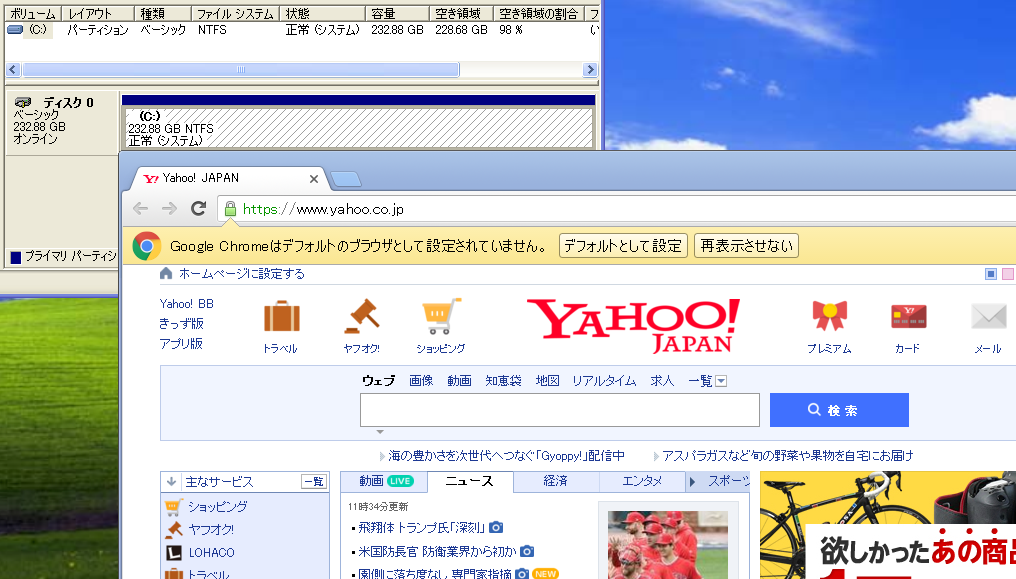Click the green padlock in address bar
This screenshot has width=1016, height=579.
[x=230, y=209]
